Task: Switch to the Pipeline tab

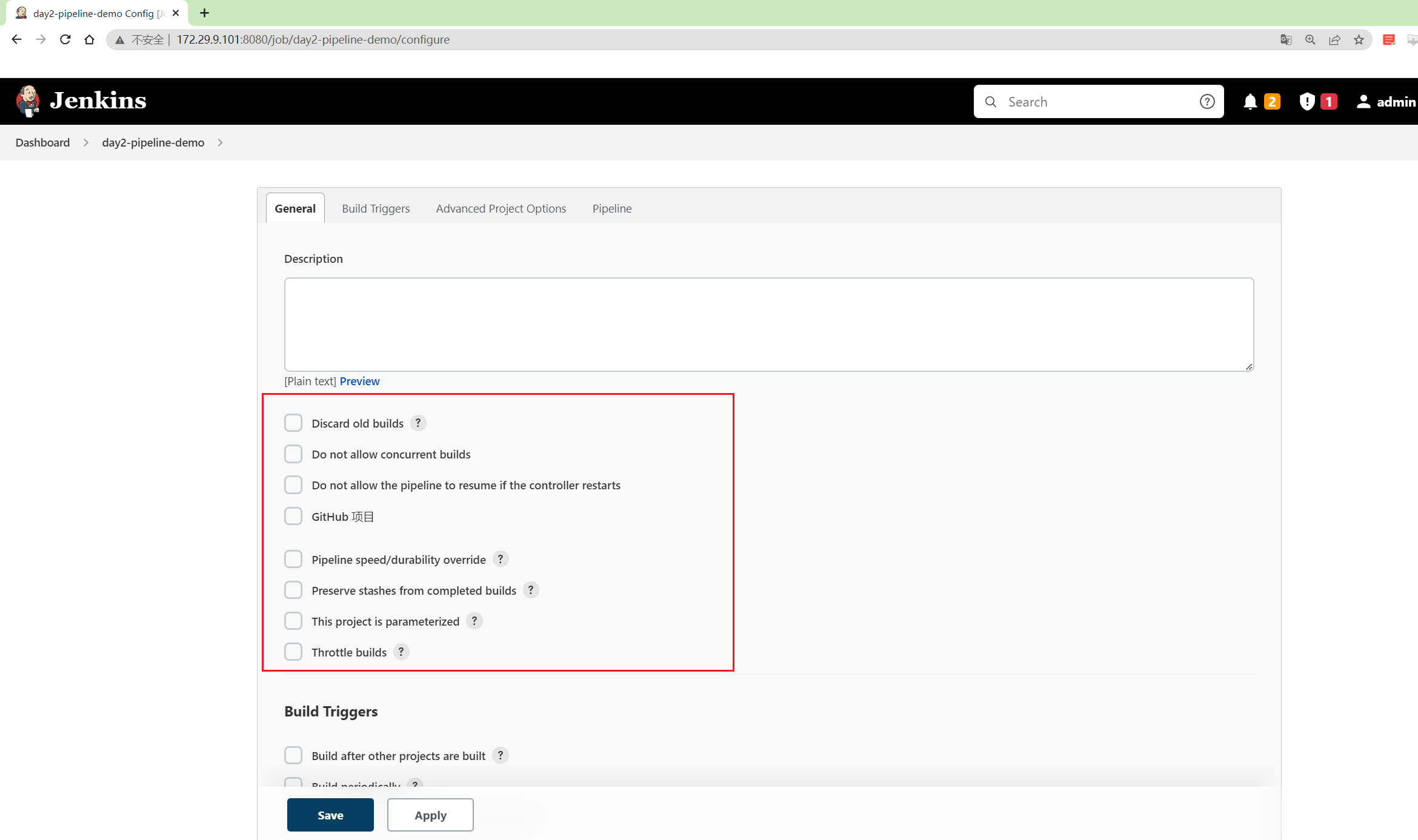Action: pyautogui.click(x=611, y=208)
